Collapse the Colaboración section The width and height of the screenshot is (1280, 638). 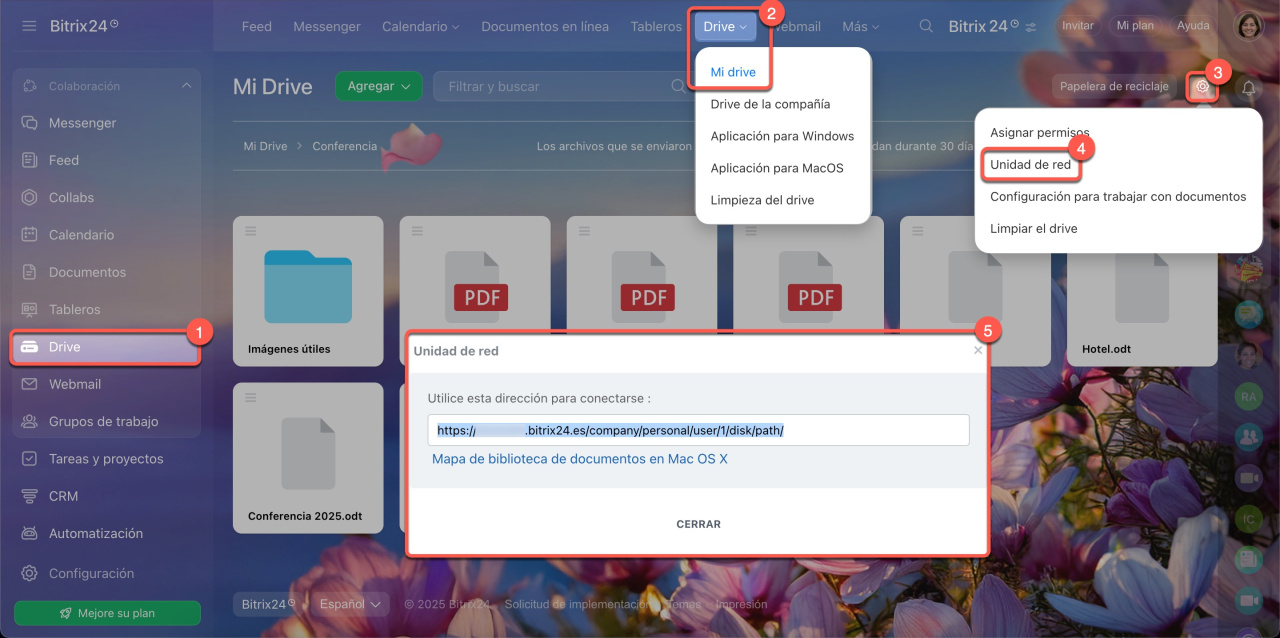click(186, 86)
